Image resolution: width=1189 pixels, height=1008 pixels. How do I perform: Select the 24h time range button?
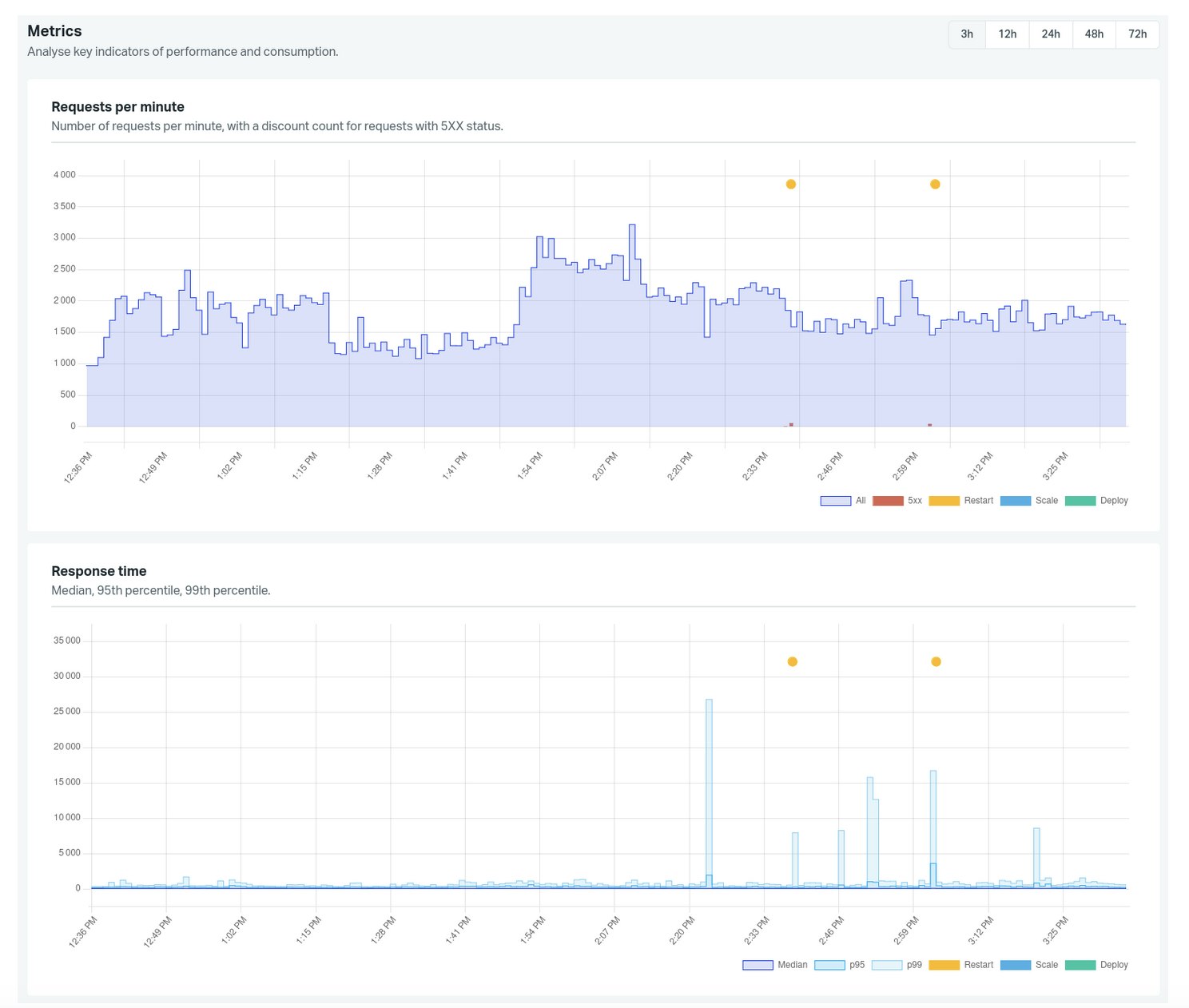pyautogui.click(x=1051, y=34)
